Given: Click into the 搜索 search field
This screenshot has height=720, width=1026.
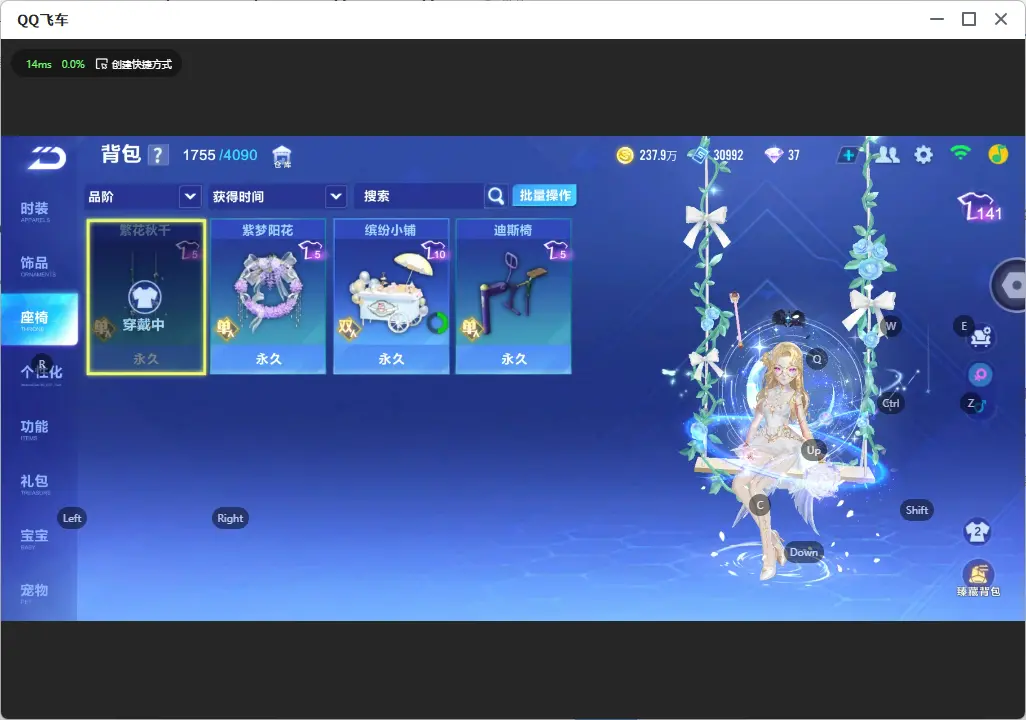Looking at the screenshot, I should pyautogui.click(x=419, y=196).
